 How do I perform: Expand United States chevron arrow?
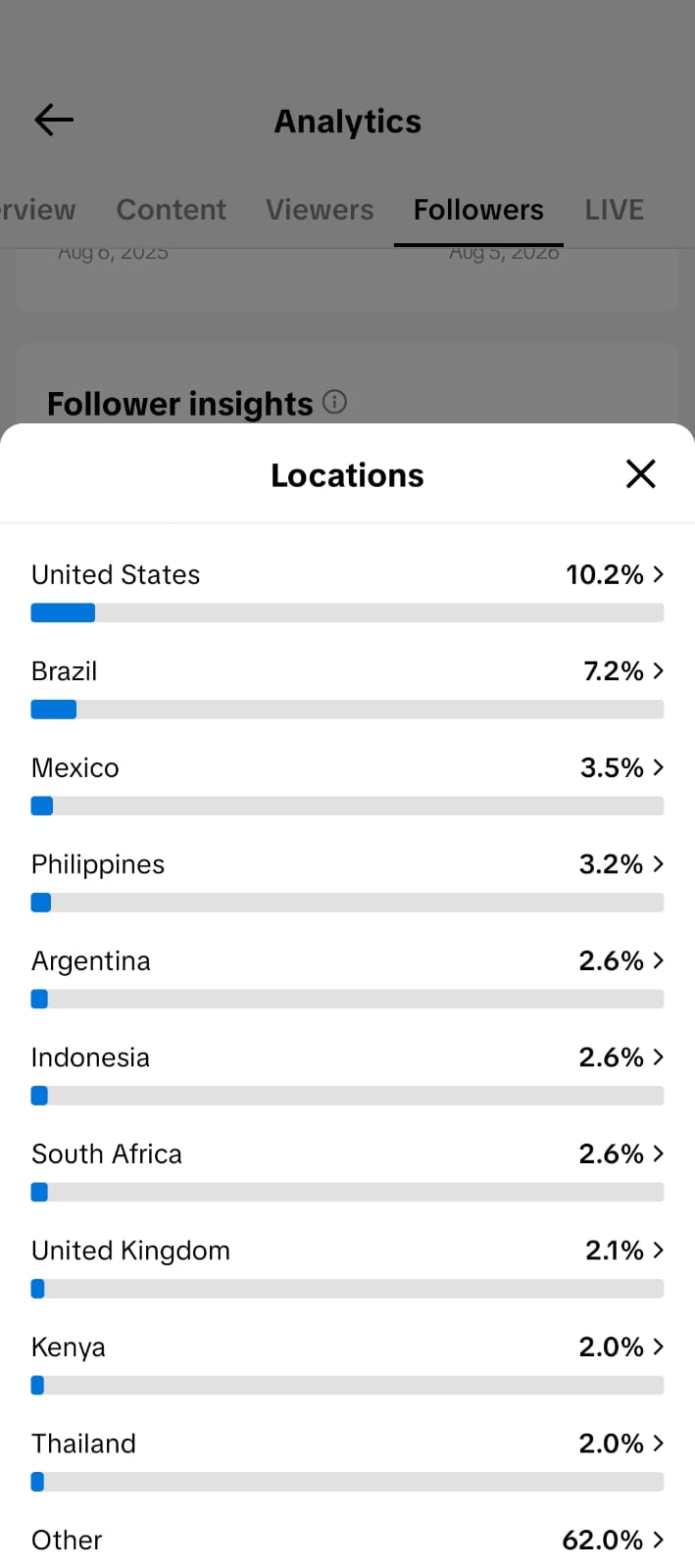pos(659,574)
